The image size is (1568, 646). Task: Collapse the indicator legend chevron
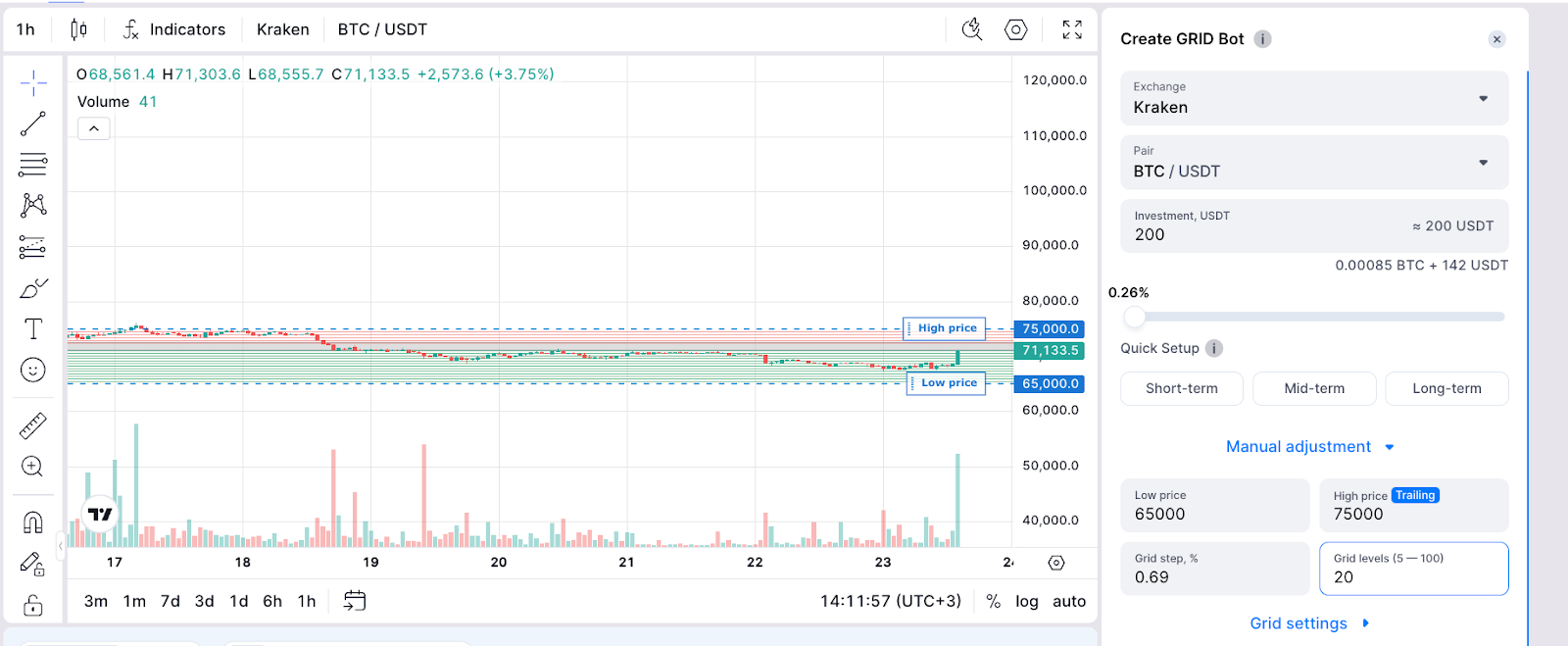94,128
